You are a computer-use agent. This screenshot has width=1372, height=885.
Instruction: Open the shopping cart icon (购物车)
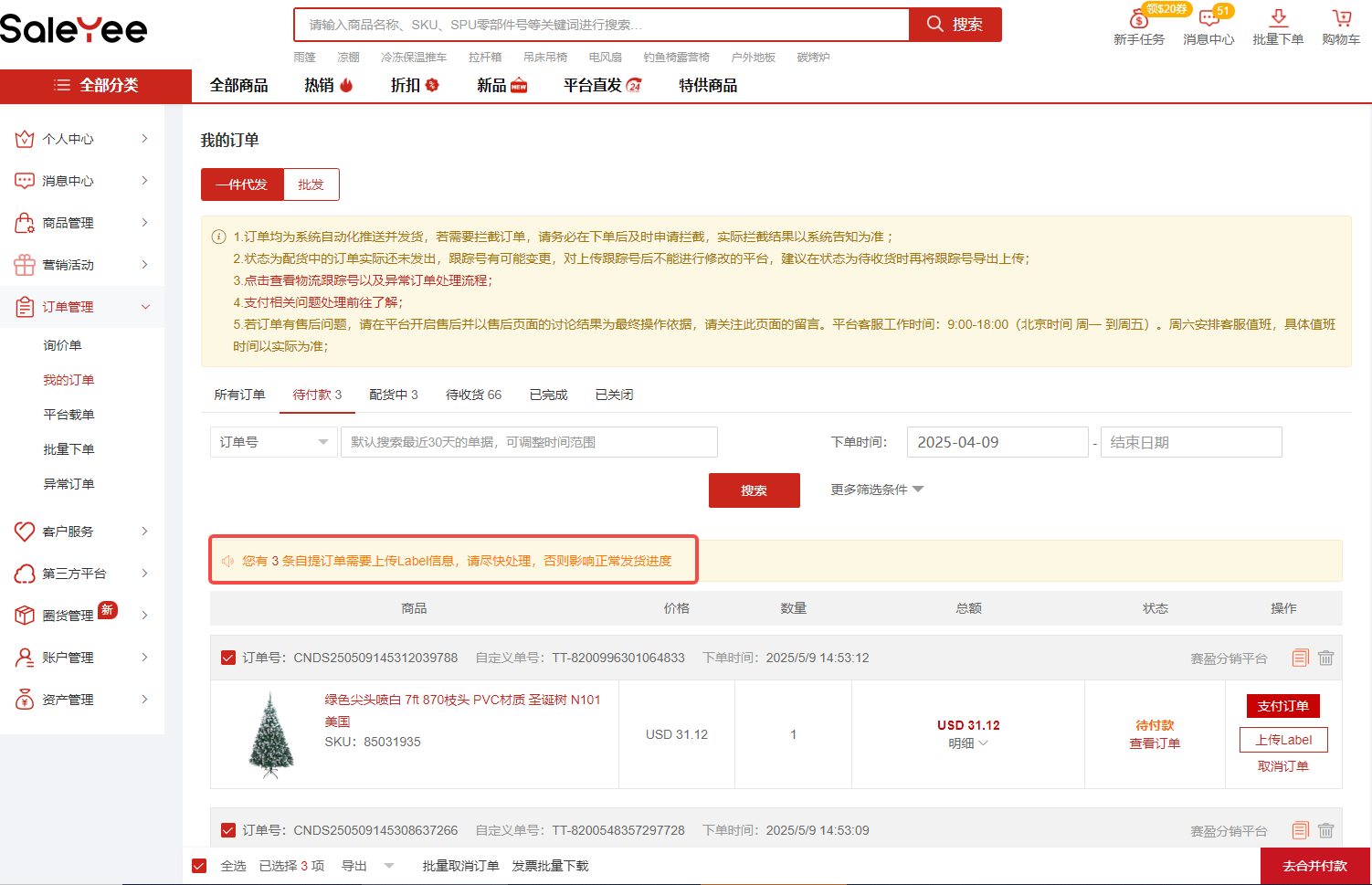1341,20
